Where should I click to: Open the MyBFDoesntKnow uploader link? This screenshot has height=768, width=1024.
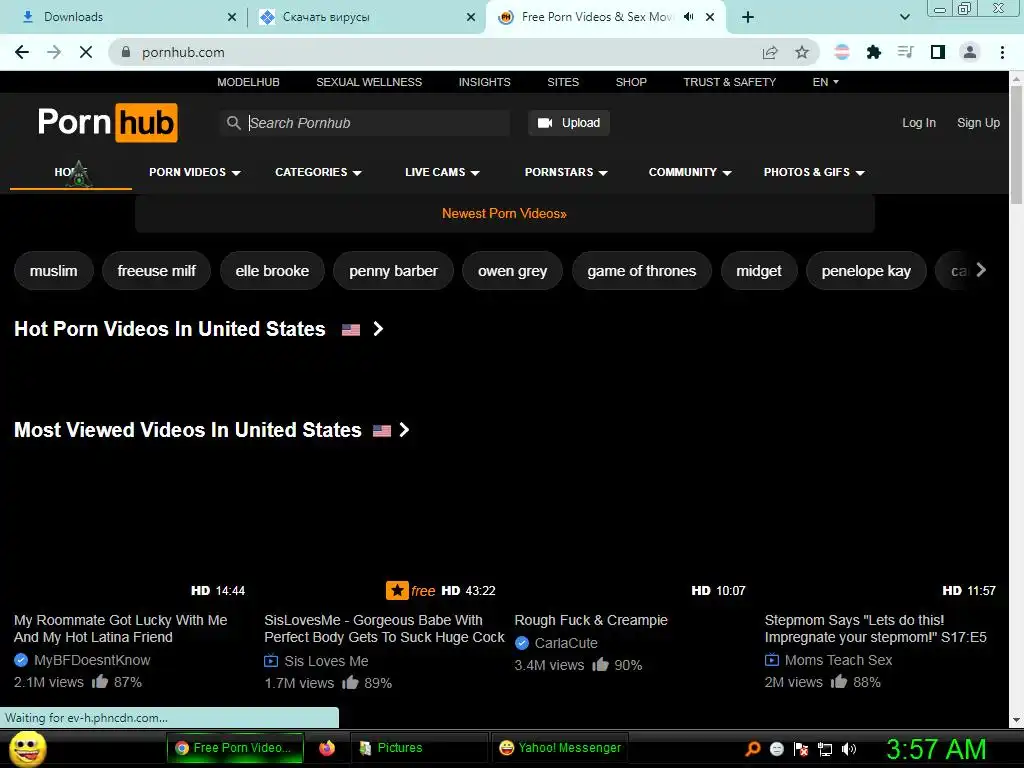coord(92,660)
